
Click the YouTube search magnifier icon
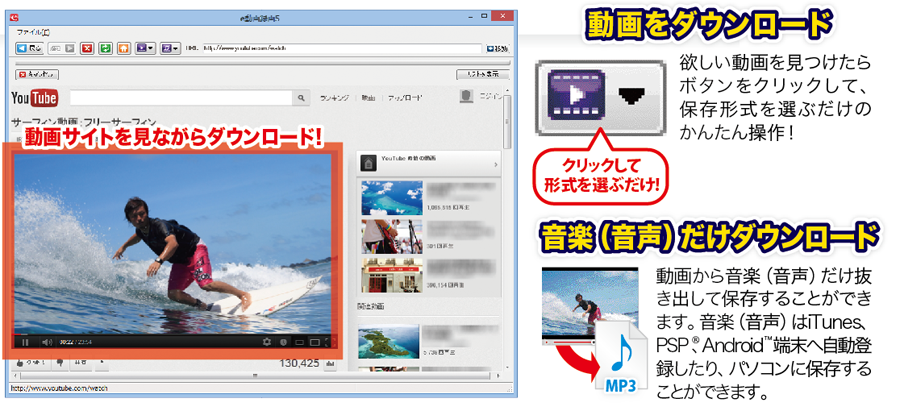[300, 98]
